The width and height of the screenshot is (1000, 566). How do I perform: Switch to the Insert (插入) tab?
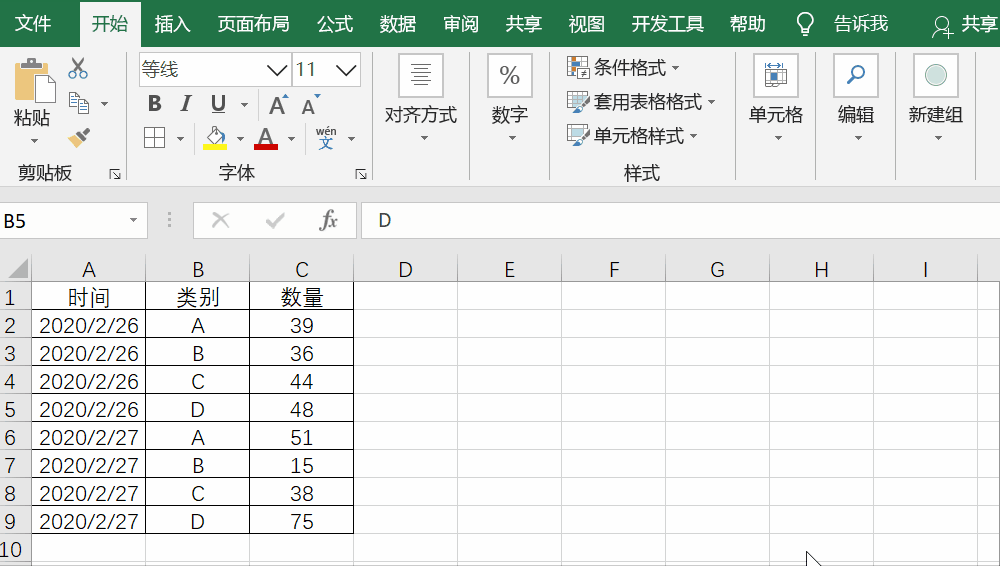[172, 24]
